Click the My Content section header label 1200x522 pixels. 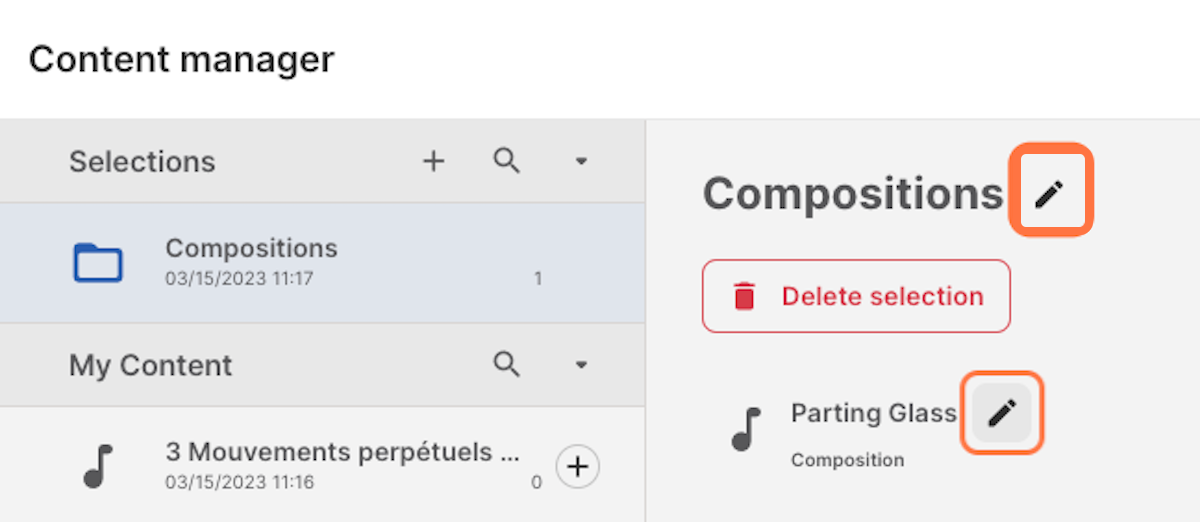pyautogui.click(x=150, y=366)
